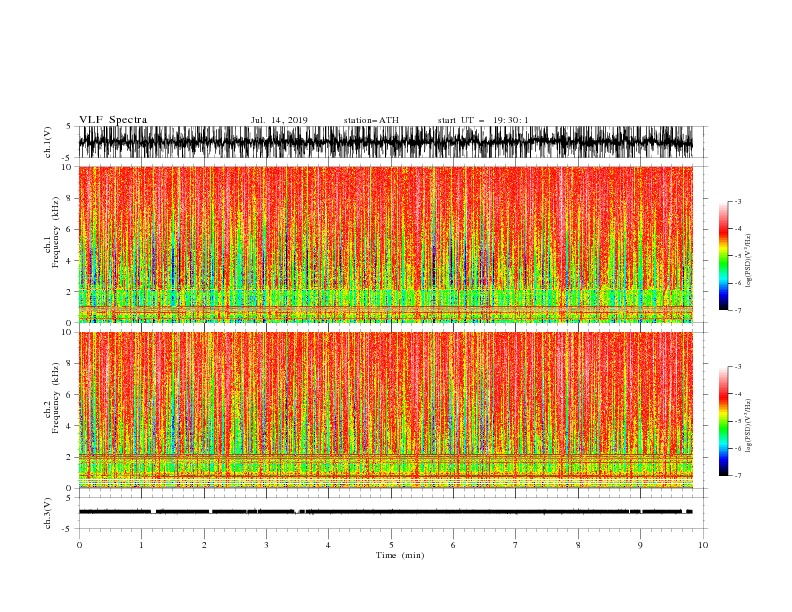Click the lower PSD color scale bar
Viewport: 792px width, 612px height.
(723, 421)
